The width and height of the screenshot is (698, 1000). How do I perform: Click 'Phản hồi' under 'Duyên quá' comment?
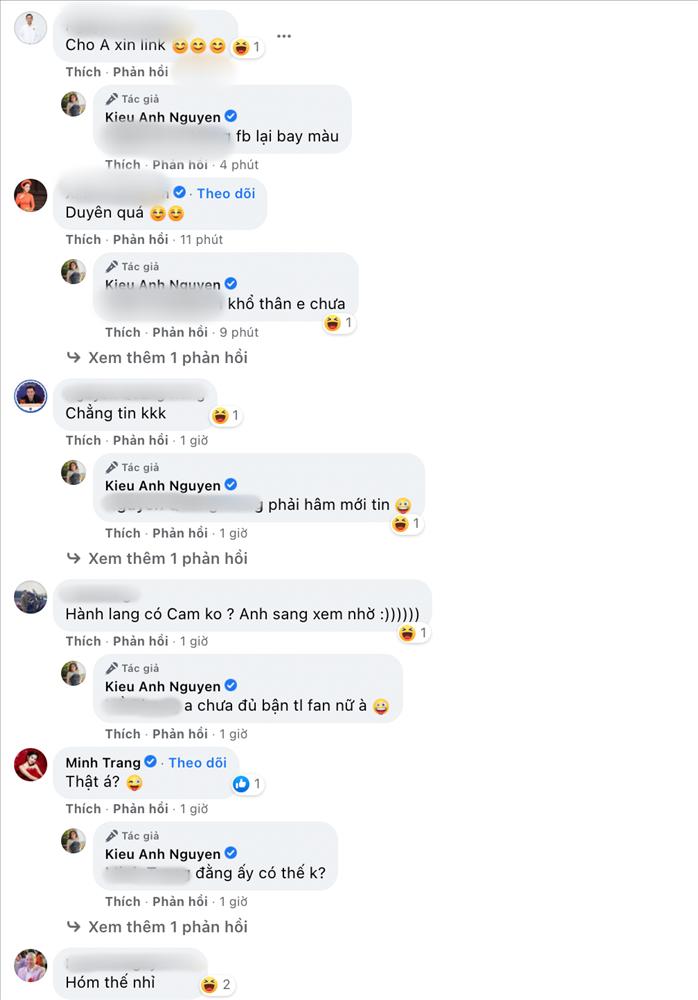click(140, 240)
